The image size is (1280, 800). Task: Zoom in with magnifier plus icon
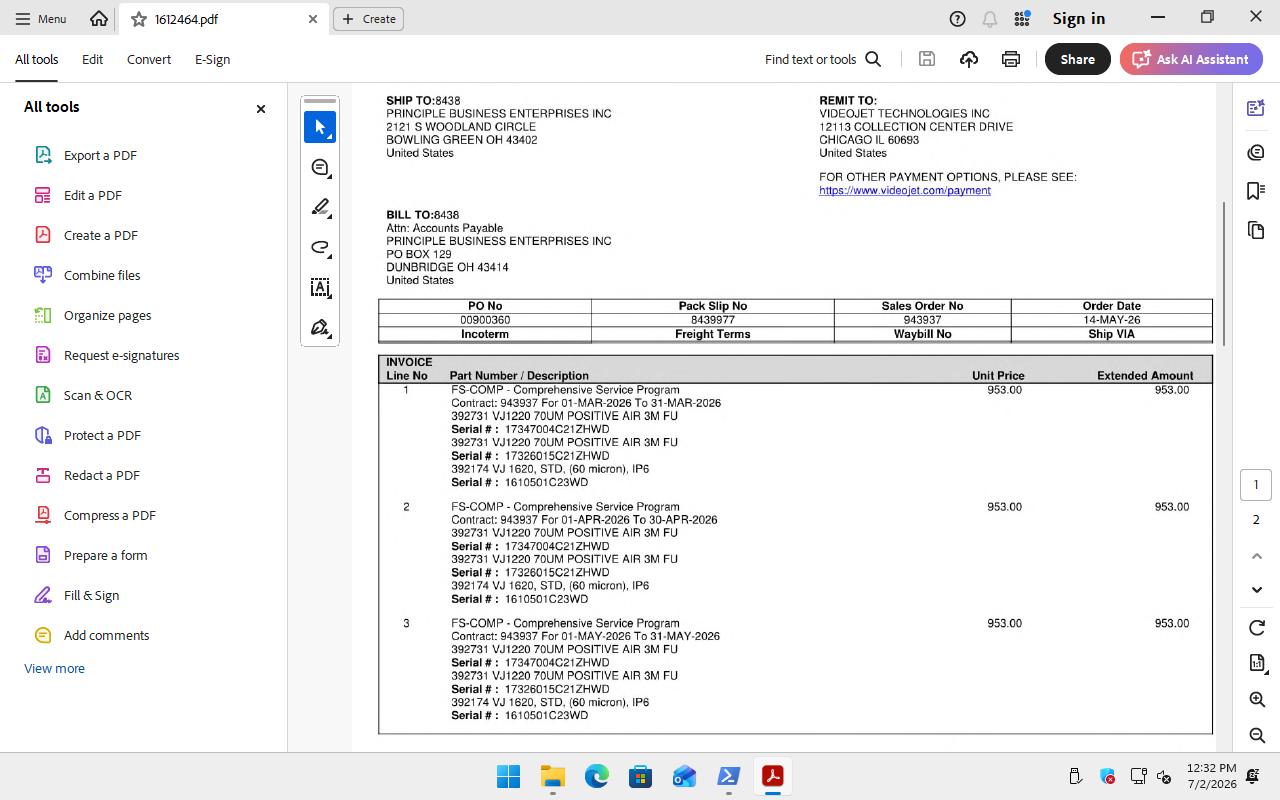tap(1257, 699)
